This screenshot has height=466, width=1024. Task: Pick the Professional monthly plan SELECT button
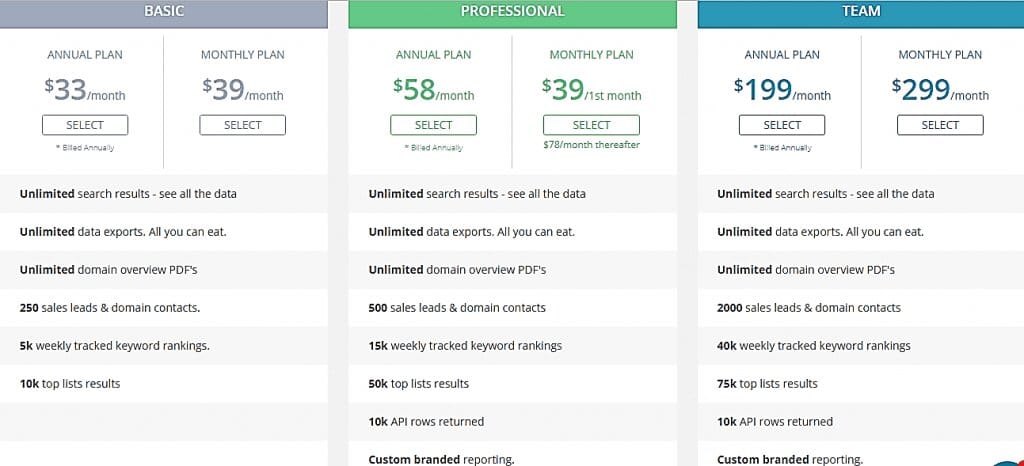(x=591, y=125)
